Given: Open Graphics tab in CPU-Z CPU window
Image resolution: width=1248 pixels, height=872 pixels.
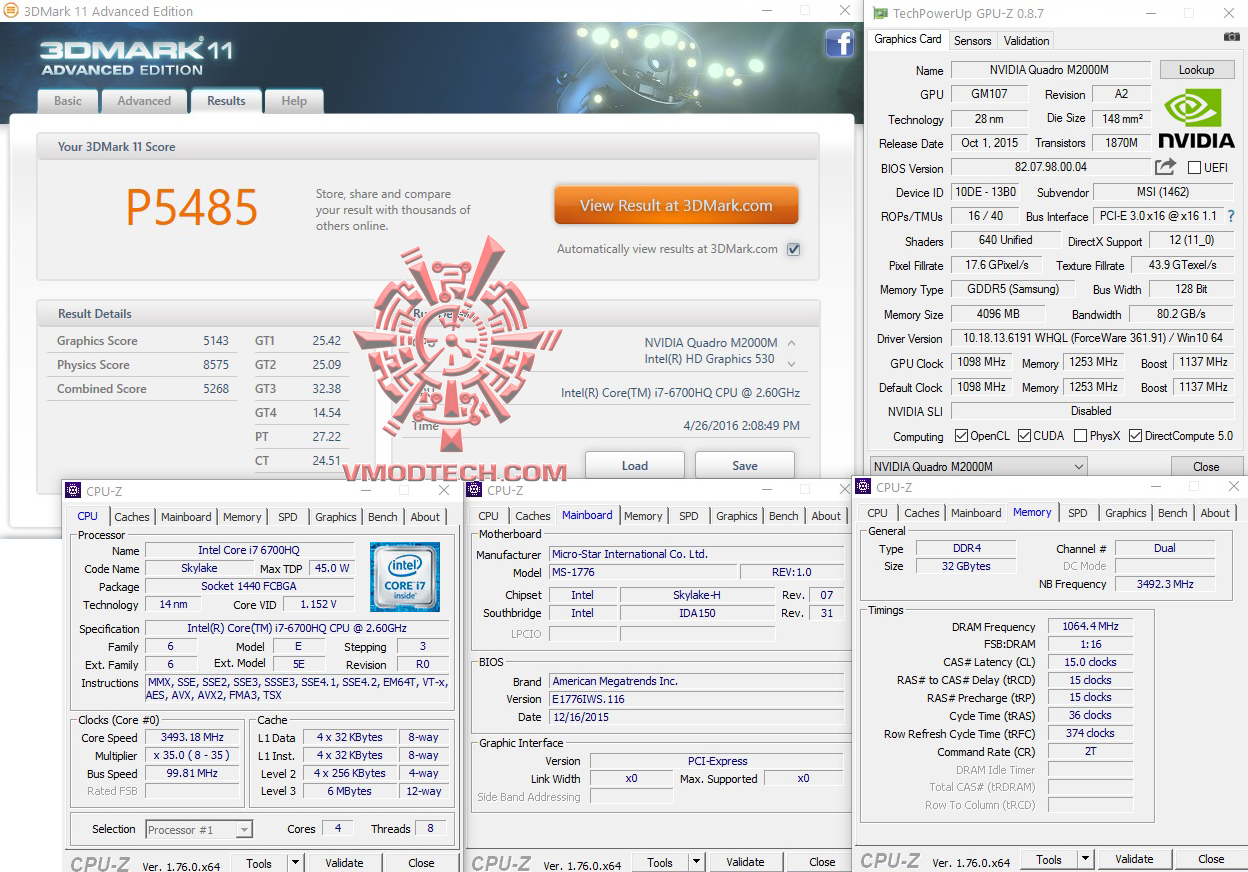Looking at the screenshot, I should click(x=335, y=517).
